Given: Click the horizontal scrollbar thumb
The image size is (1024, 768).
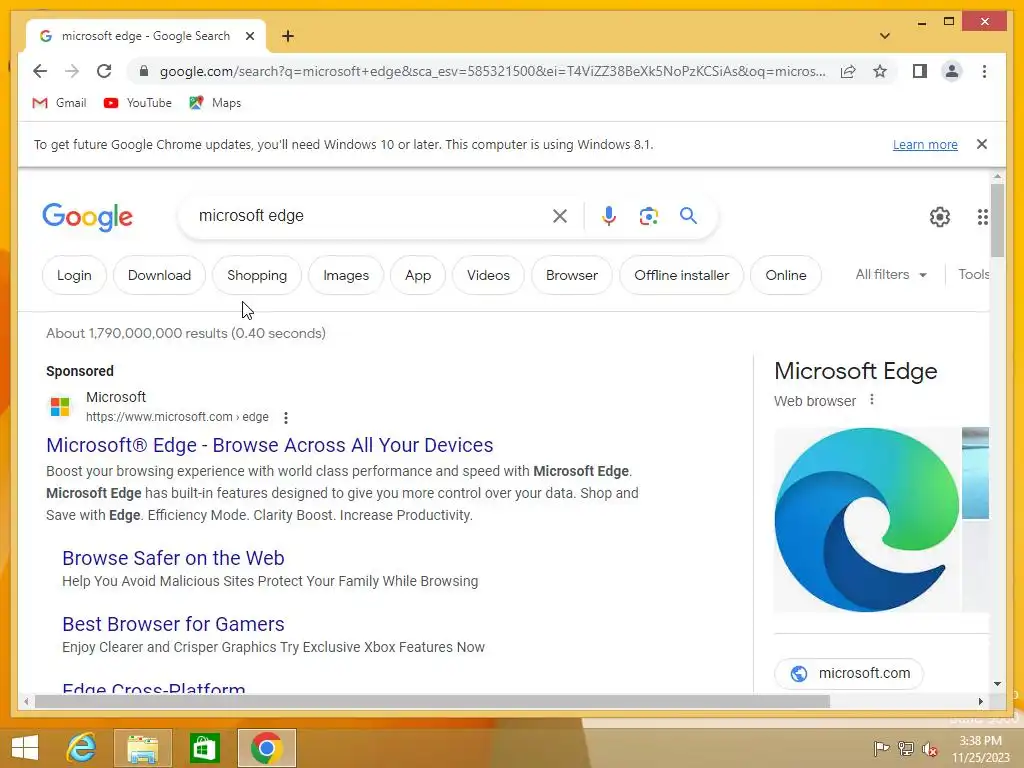Looking at the screenshot, I should pyautogui.click(x=432, y=701).
